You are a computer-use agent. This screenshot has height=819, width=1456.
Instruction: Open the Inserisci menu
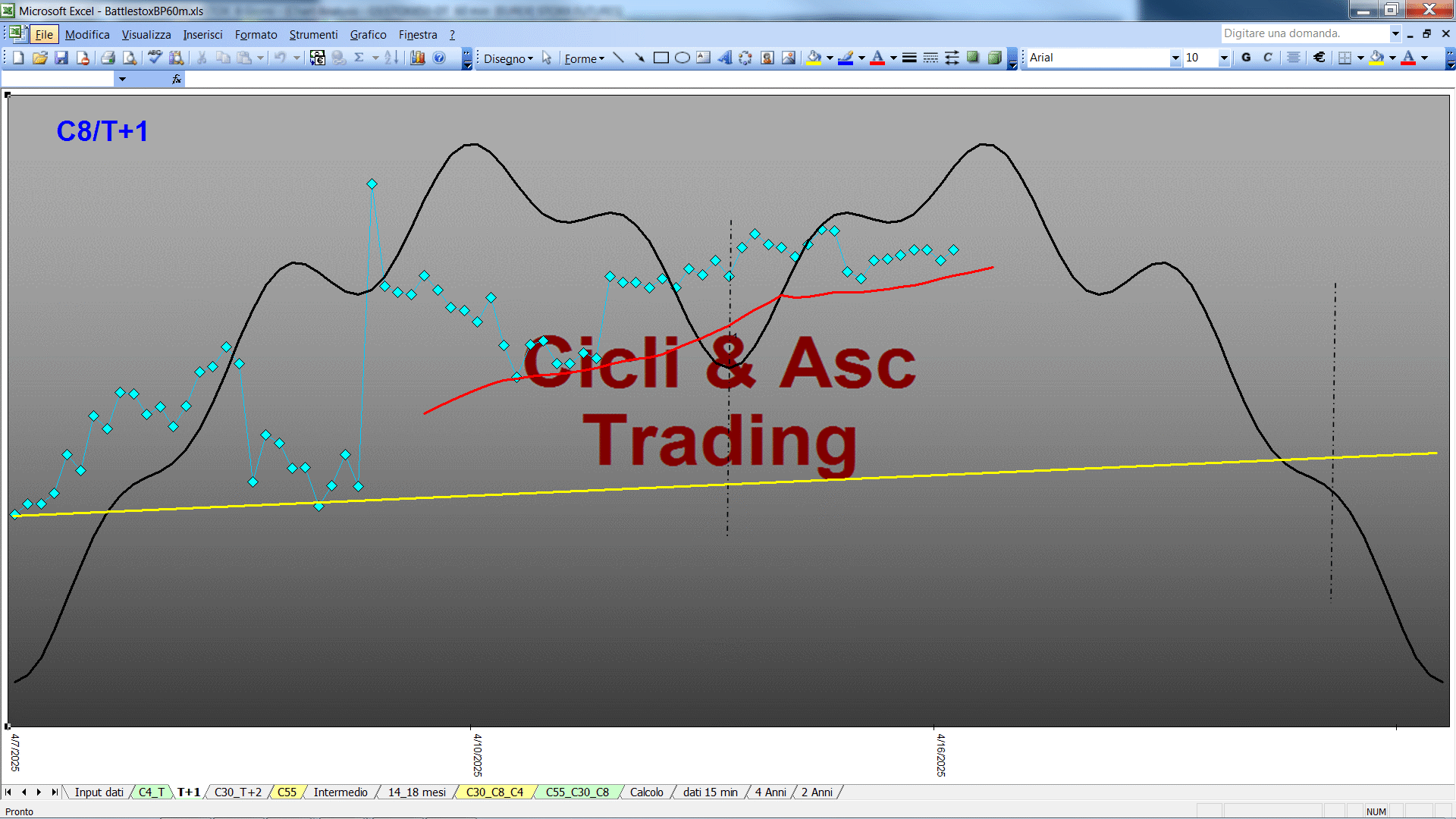tap(202, 34)
